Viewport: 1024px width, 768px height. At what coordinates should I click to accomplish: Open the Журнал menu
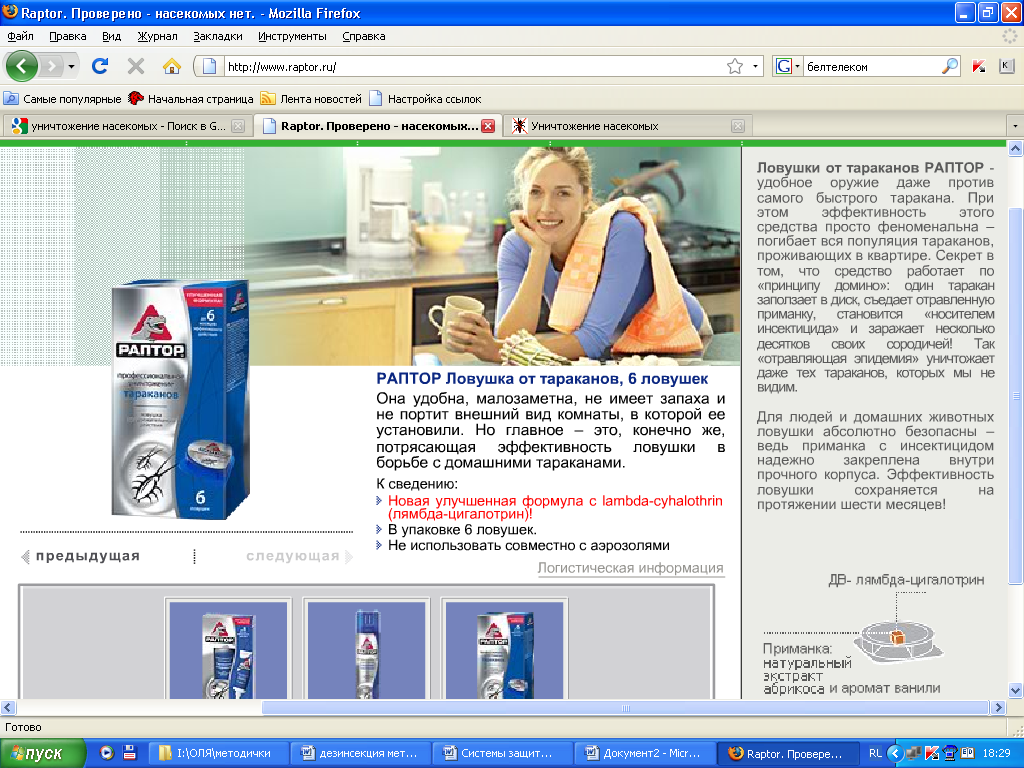(157, 37)
